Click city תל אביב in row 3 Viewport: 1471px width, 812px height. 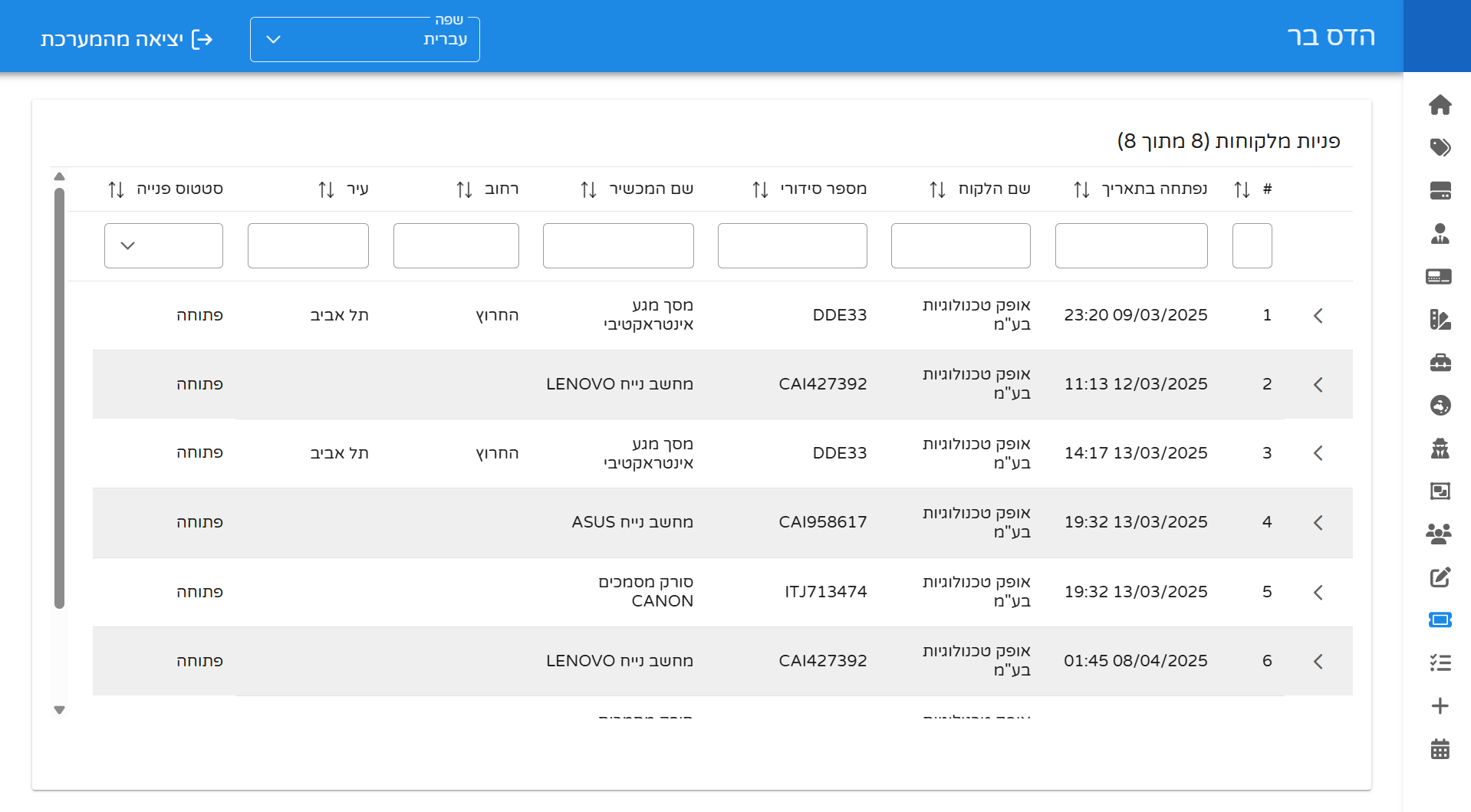339,453
